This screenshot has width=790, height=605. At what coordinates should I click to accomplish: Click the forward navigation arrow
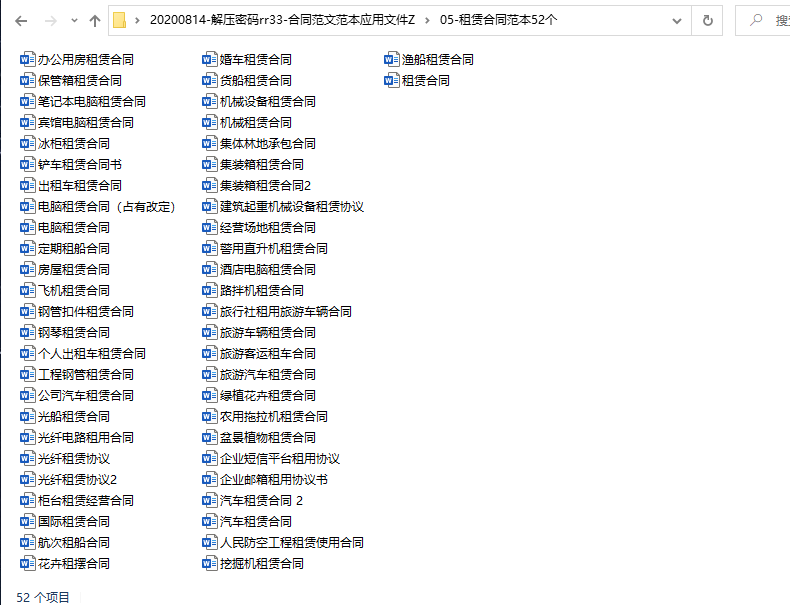(50, 21)
